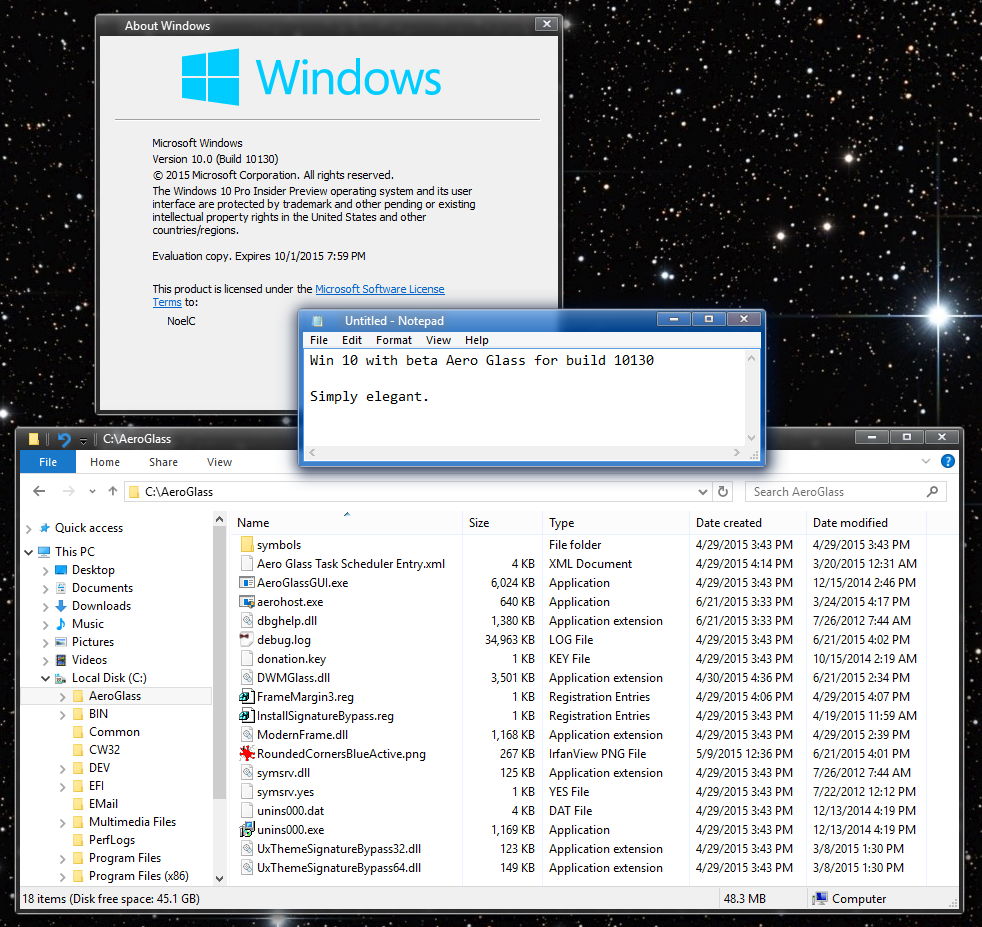This screenshot has height=927, width=982.
Task: Go up one folder level with the up arrow
Action: 113,491
